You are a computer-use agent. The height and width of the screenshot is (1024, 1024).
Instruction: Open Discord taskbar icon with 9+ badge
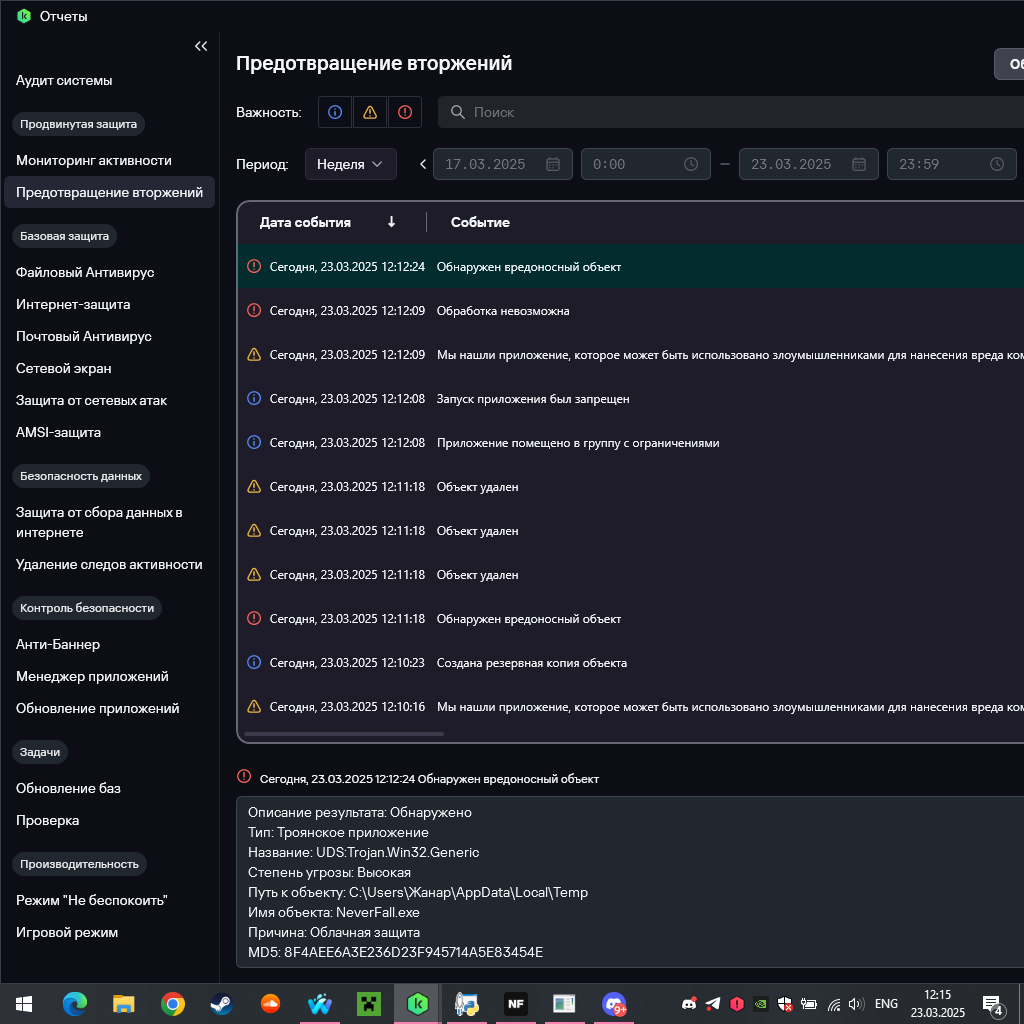click(x=613, y=1004)
